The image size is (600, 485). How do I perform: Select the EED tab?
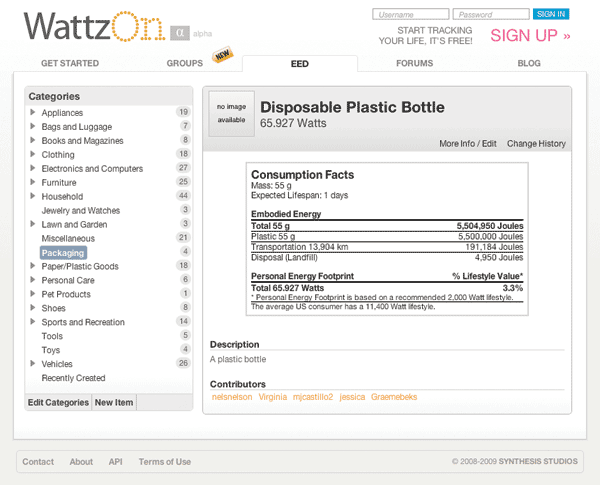click(300, 64)
